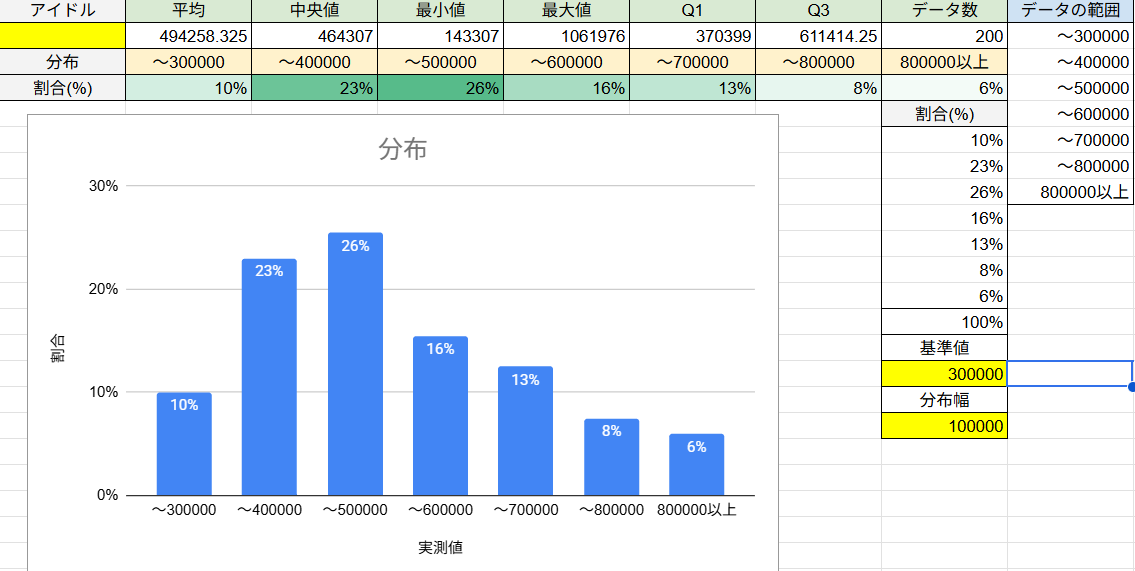Click the 800000以上 label on chart's horizontal axis

(696, 510)
